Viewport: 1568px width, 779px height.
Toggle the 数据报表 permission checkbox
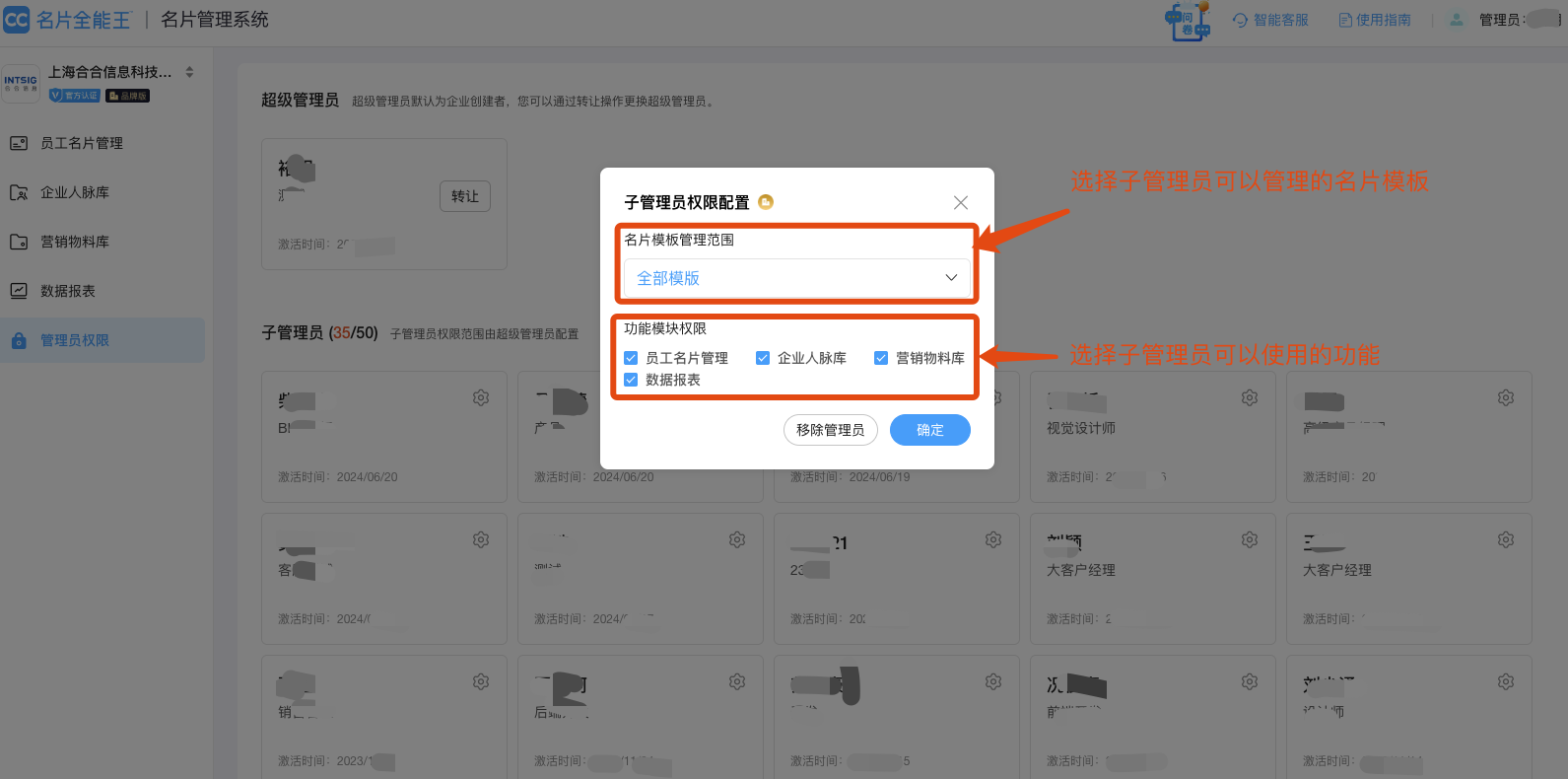tap(631, 380)
